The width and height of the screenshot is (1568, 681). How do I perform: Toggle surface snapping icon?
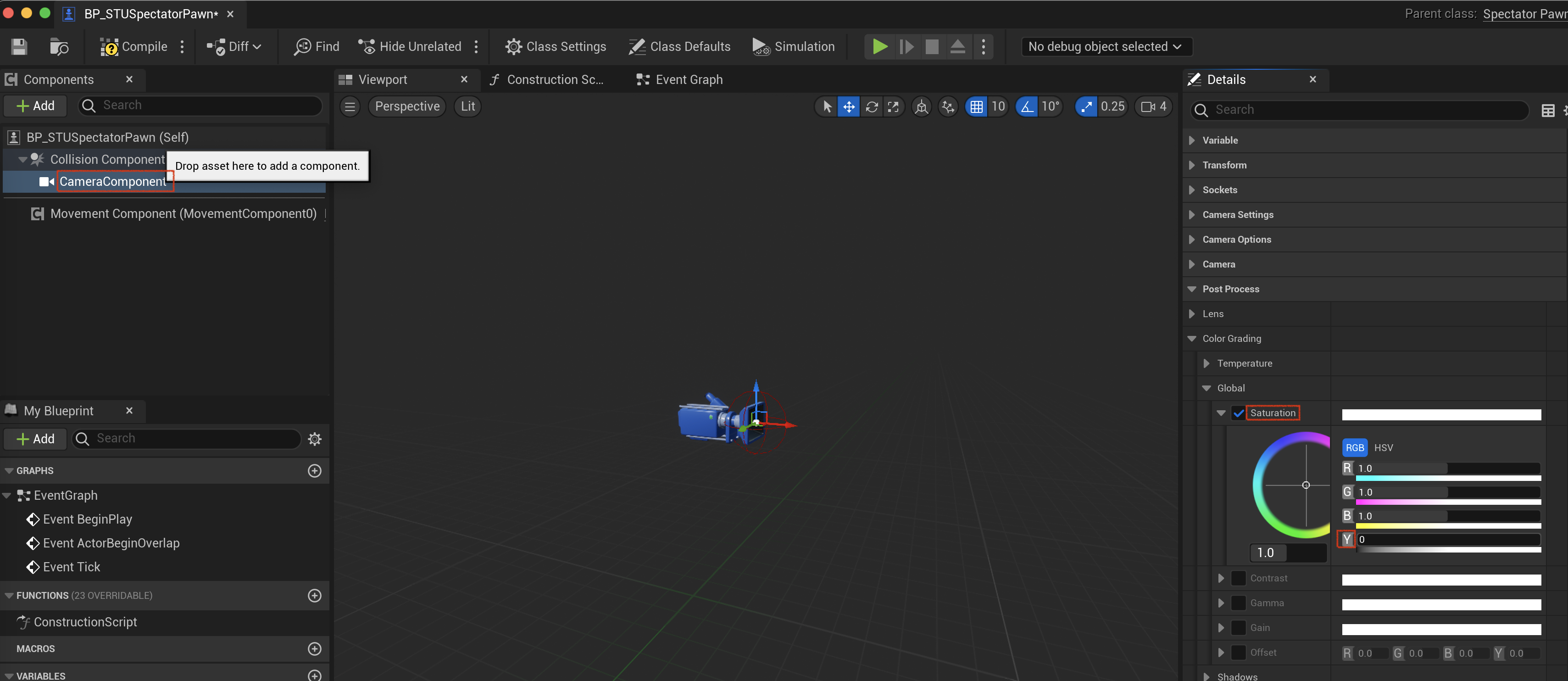[x=948, y=106]
